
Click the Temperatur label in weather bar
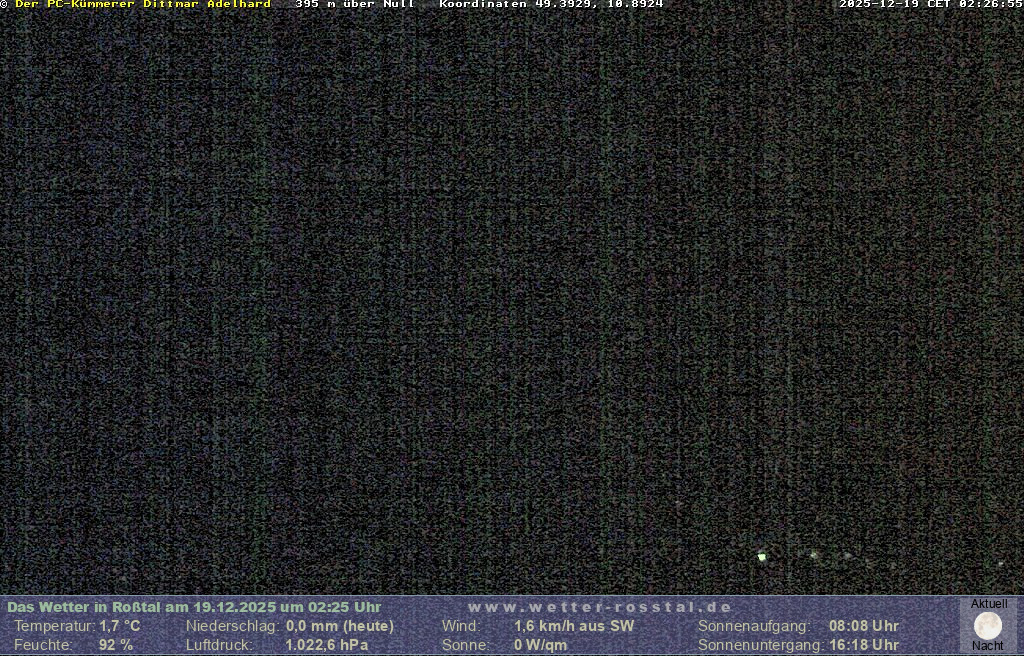click(x=54, y=626)
